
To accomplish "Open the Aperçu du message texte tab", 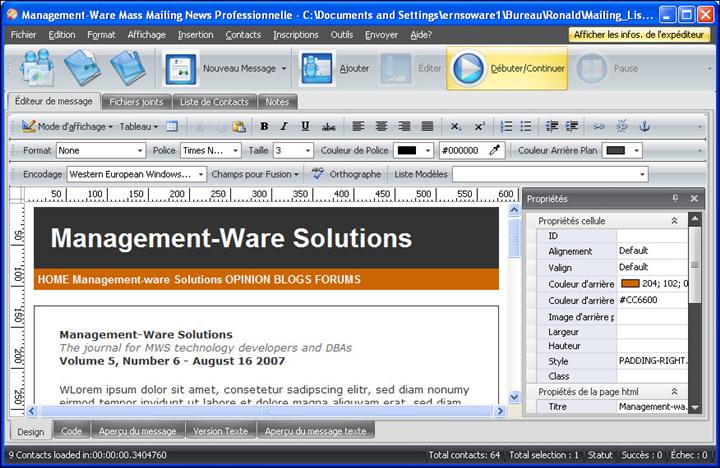I will (315, 431).
